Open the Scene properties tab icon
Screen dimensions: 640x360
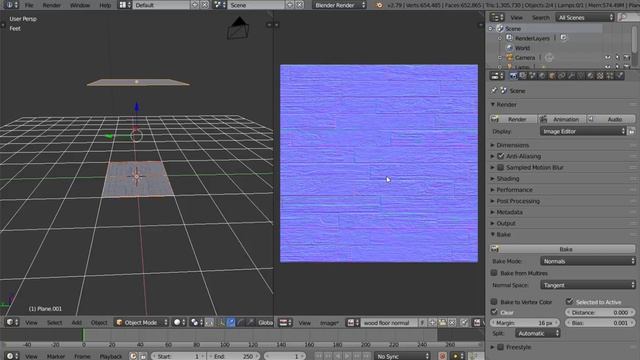(x=533, y=76)
